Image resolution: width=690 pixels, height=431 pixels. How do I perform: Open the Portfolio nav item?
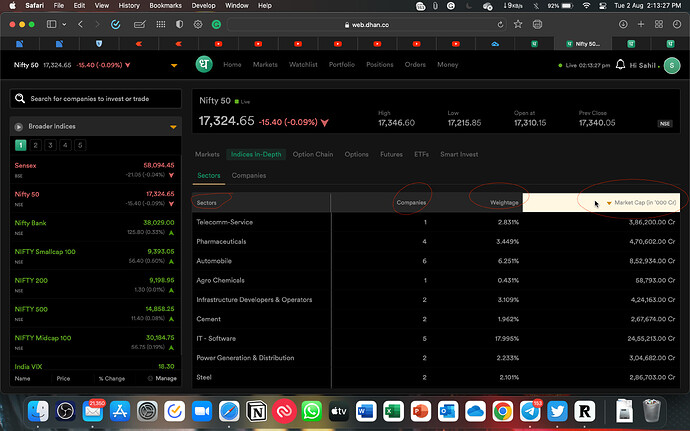pyautogui.click(x=341, y=64)
